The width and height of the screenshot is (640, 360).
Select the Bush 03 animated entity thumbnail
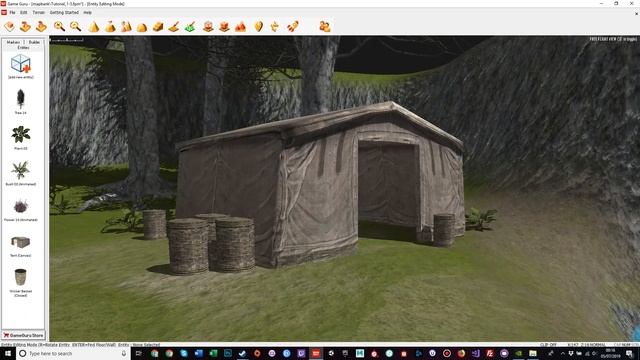20,171
